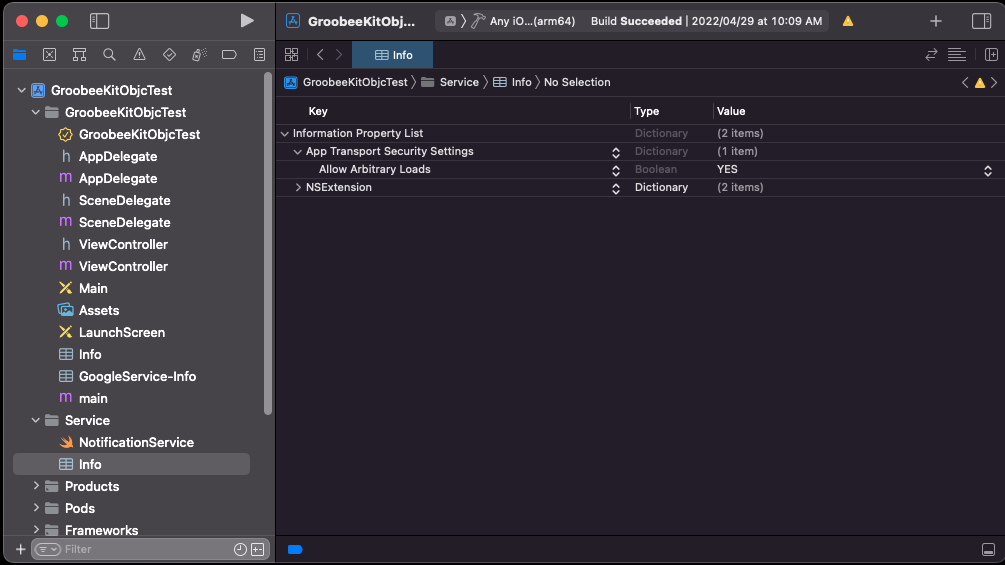Open the Test navigator diamond icon
Screen dimensions: 1005x565
(169, 54)
